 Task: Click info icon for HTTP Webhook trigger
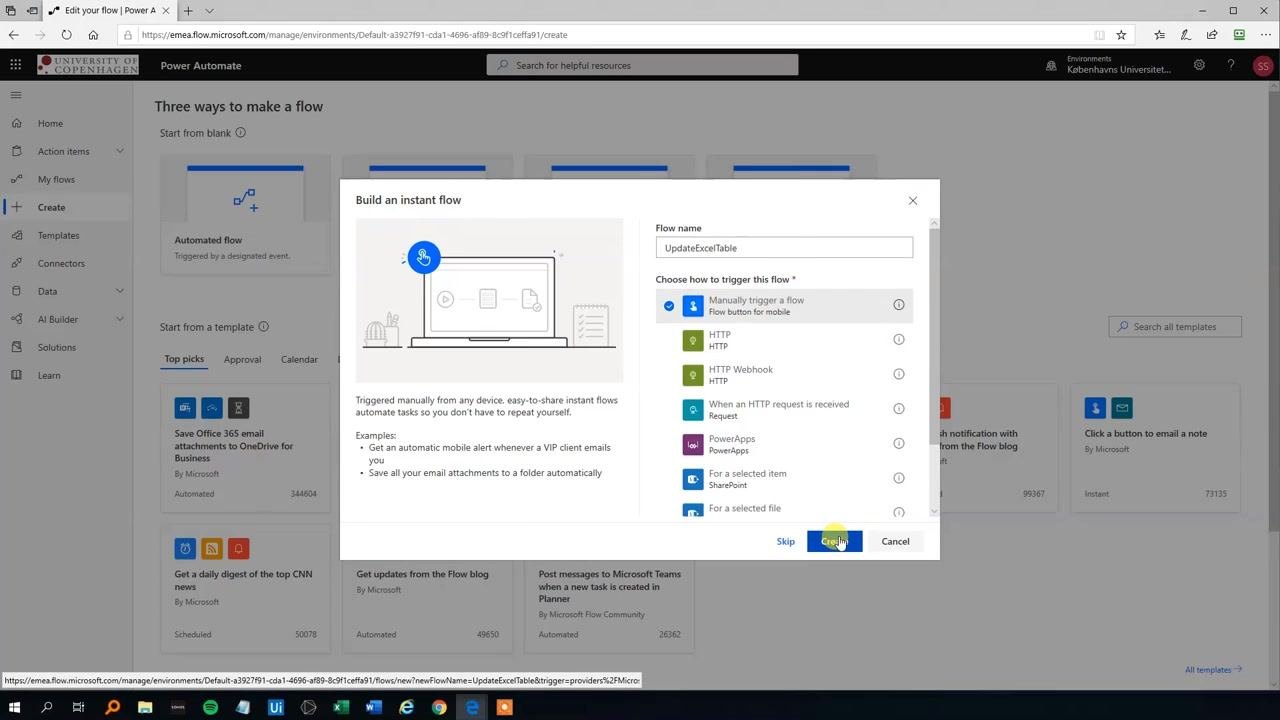click(x=898, y=374)
